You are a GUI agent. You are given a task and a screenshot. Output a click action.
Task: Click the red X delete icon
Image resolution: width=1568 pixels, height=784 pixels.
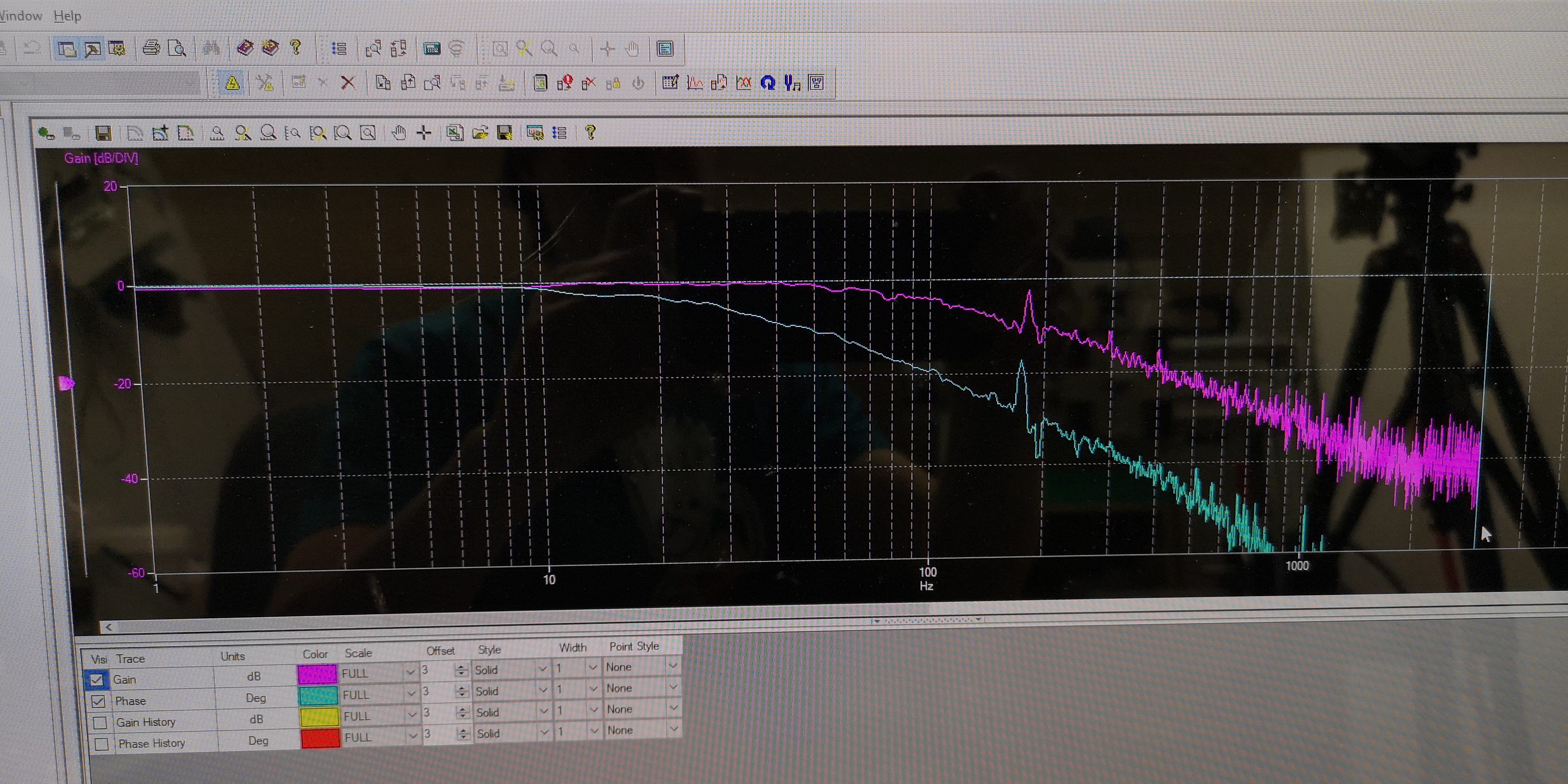[348, 83]
